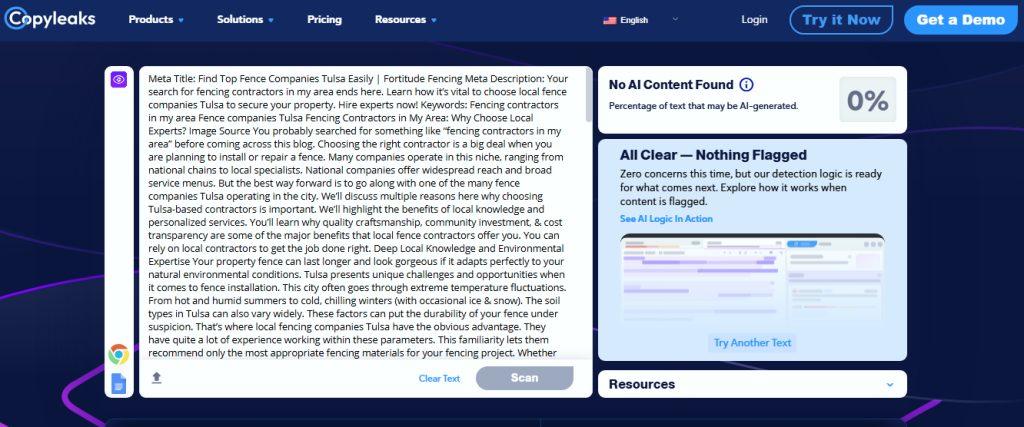Click the Google Docs icon

tap(118, 382)
